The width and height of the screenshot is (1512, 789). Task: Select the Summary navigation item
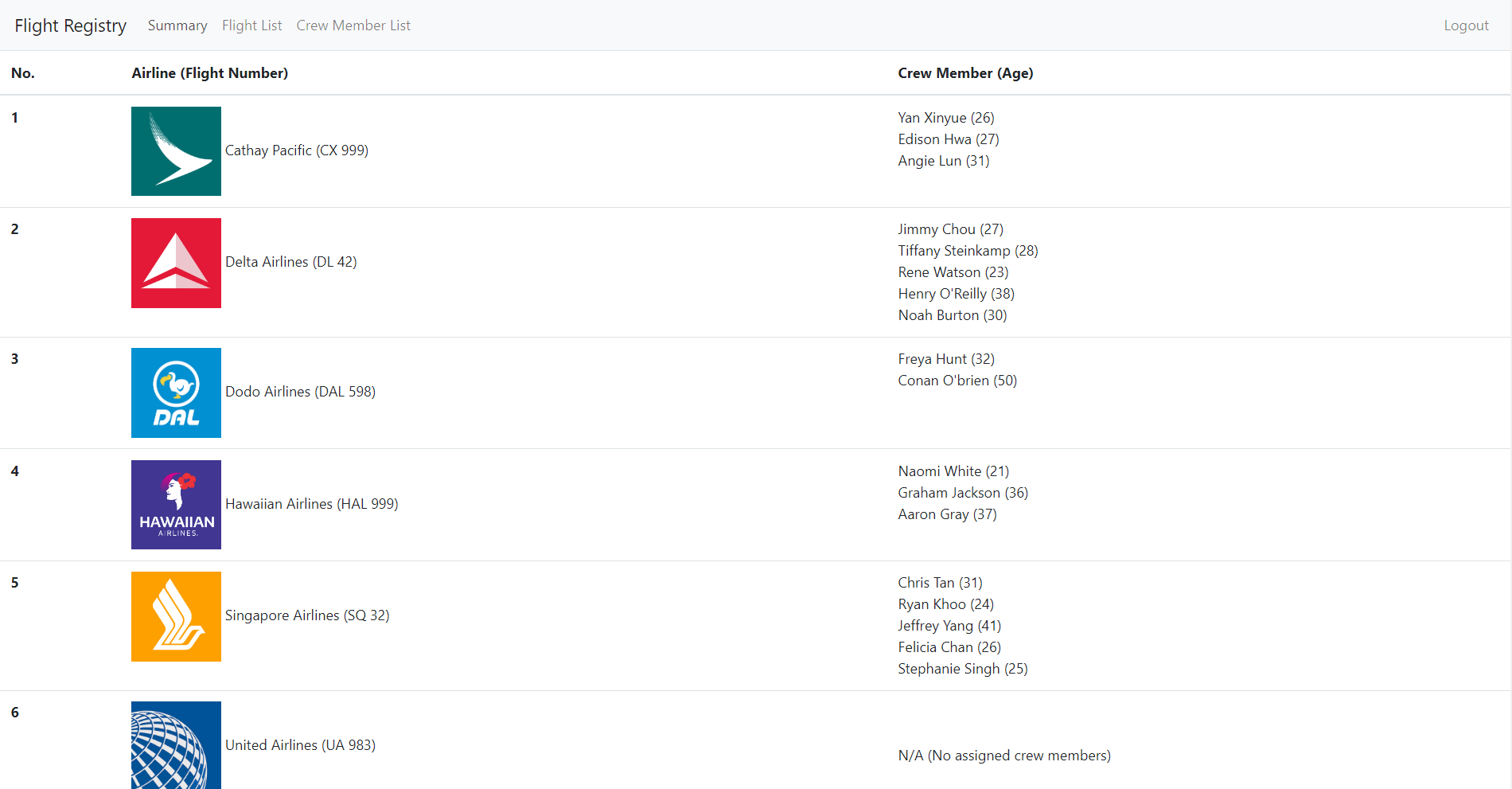point(177,25)
